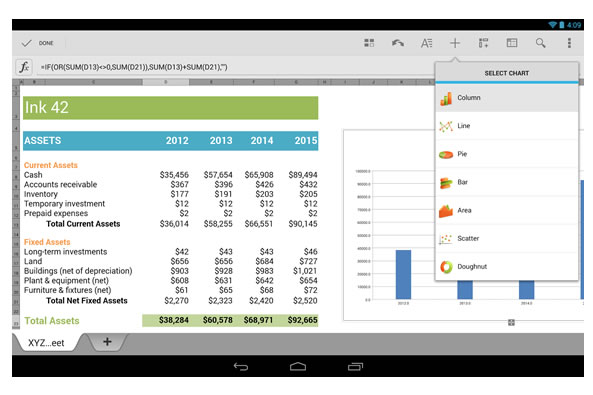Choose Column chart type

point(507,98)
